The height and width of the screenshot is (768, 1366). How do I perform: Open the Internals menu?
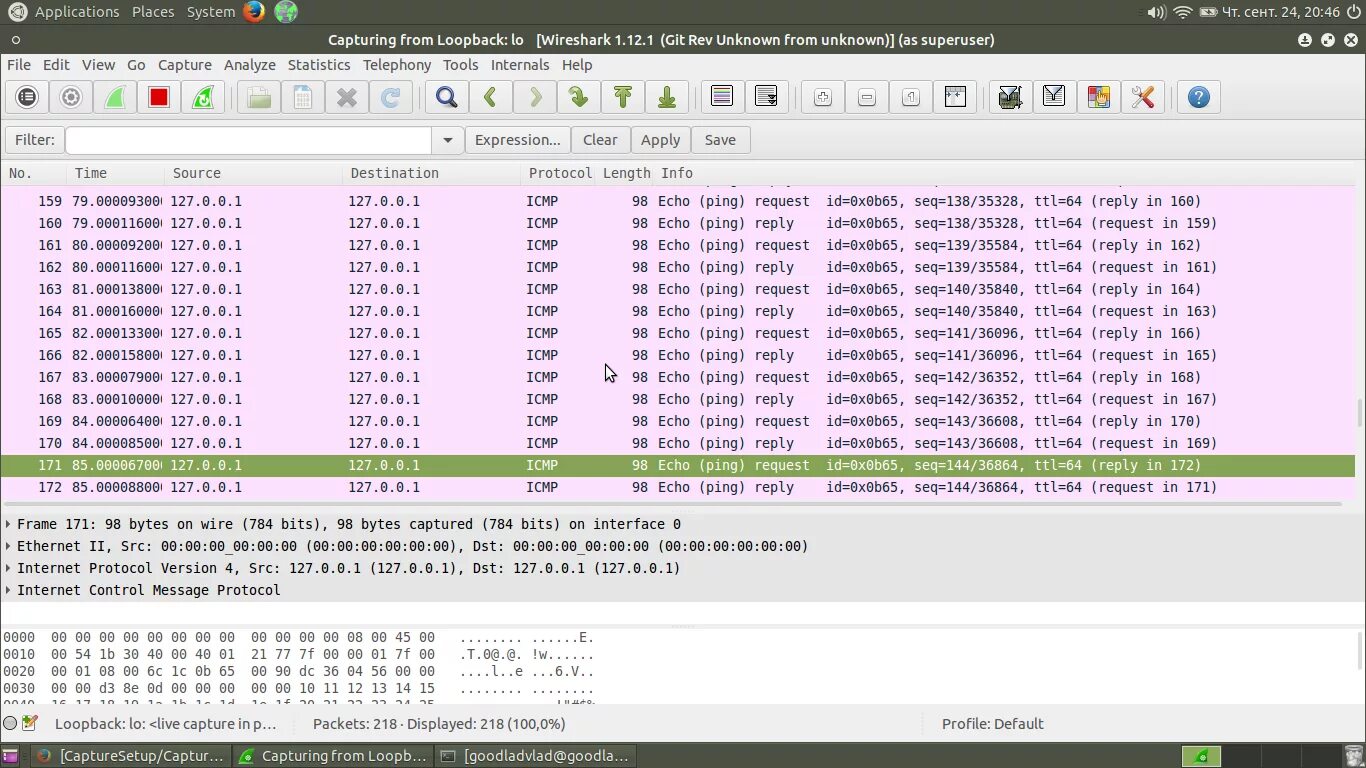(x=520, y=64)
